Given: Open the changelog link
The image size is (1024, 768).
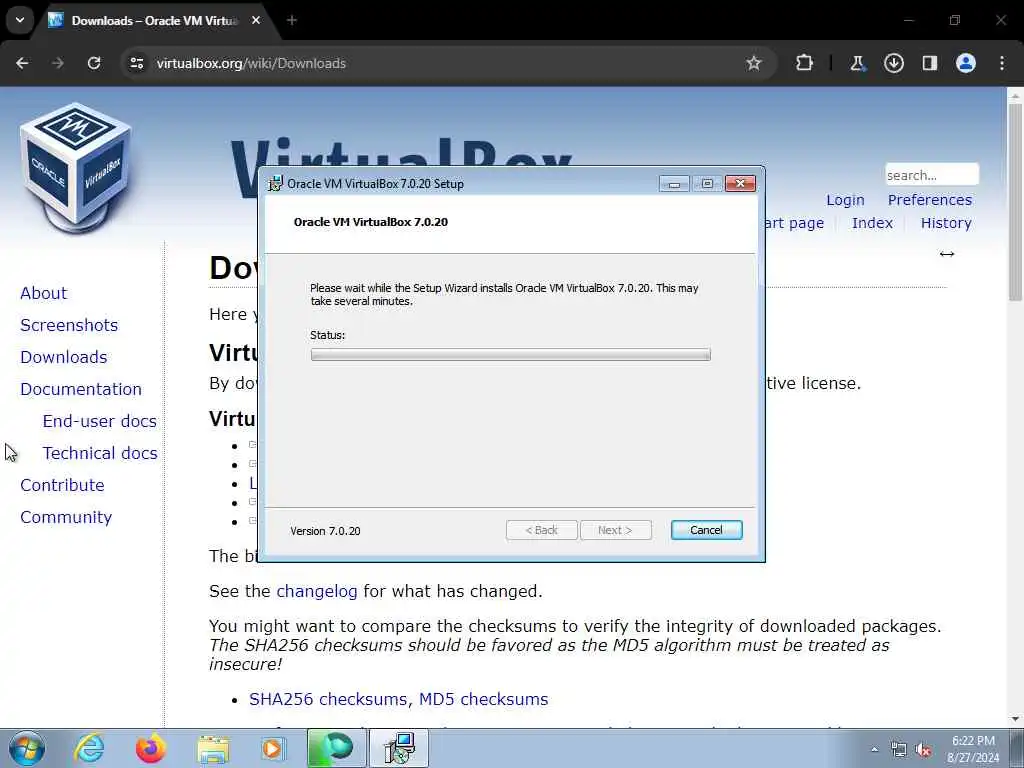Looking at the screenshot, I should pyautogui.click(x=317, y=592).
